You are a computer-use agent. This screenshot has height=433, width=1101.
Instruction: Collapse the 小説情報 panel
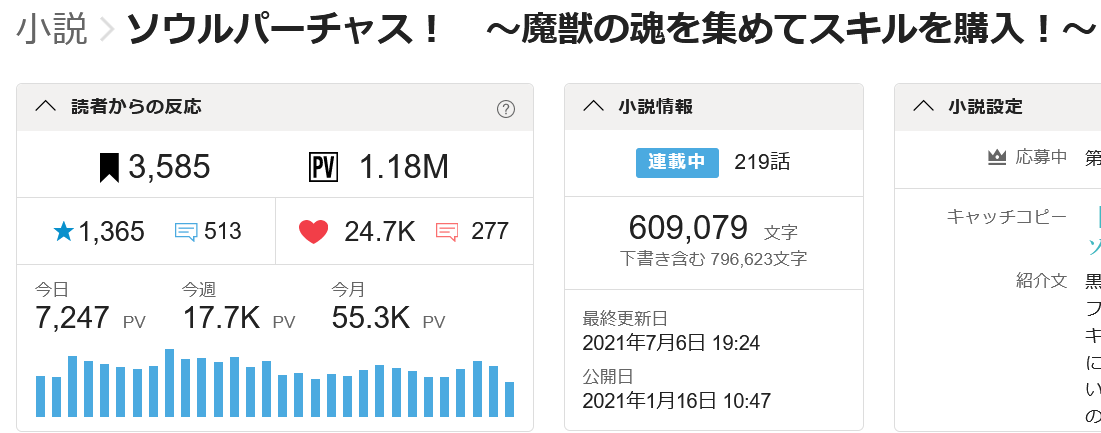tap(593, 107)
